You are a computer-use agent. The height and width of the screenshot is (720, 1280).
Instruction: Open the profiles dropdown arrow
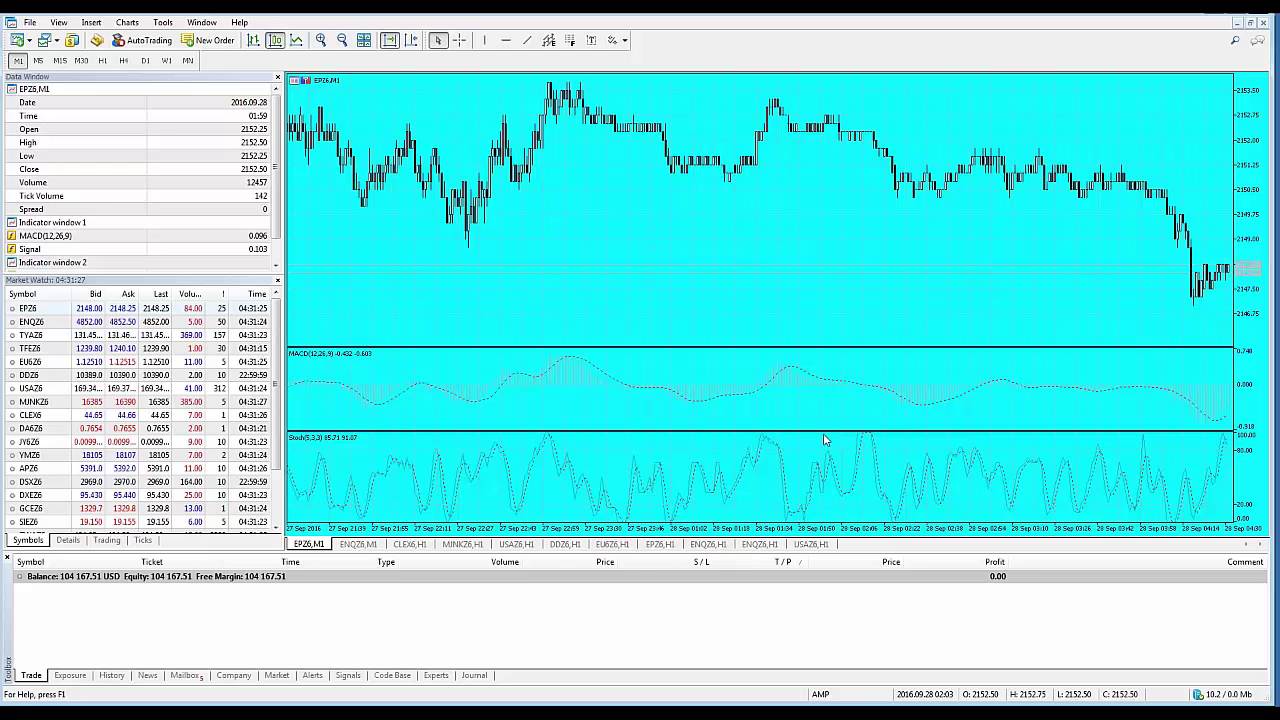(57, 40)
